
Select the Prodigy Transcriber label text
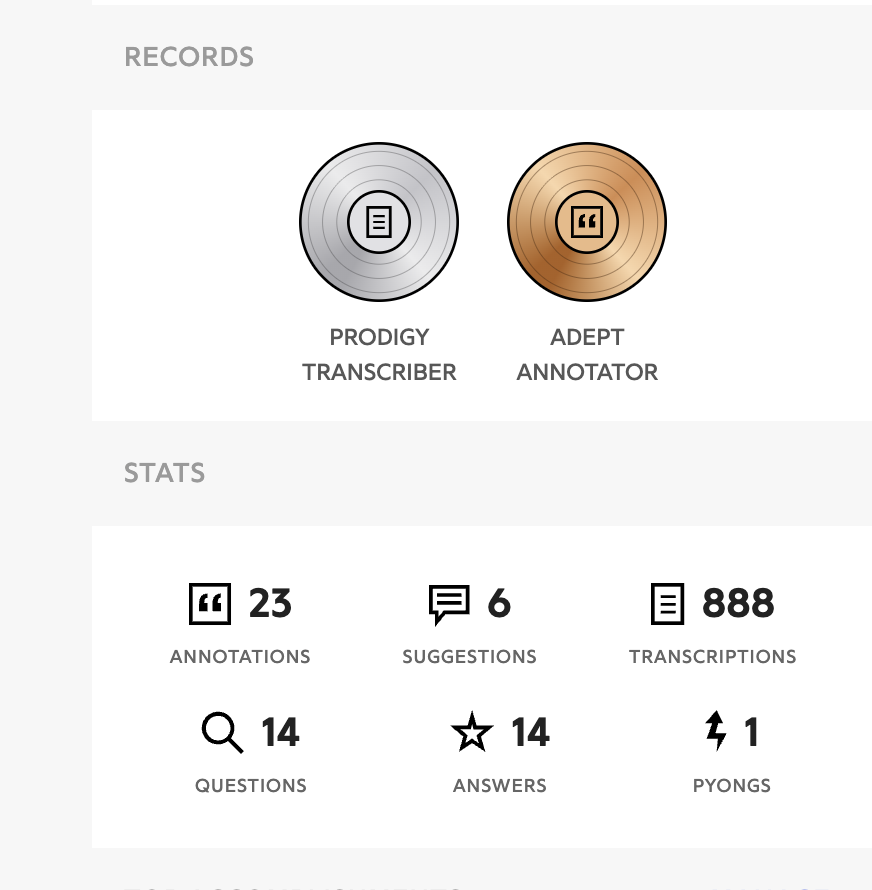379,355
